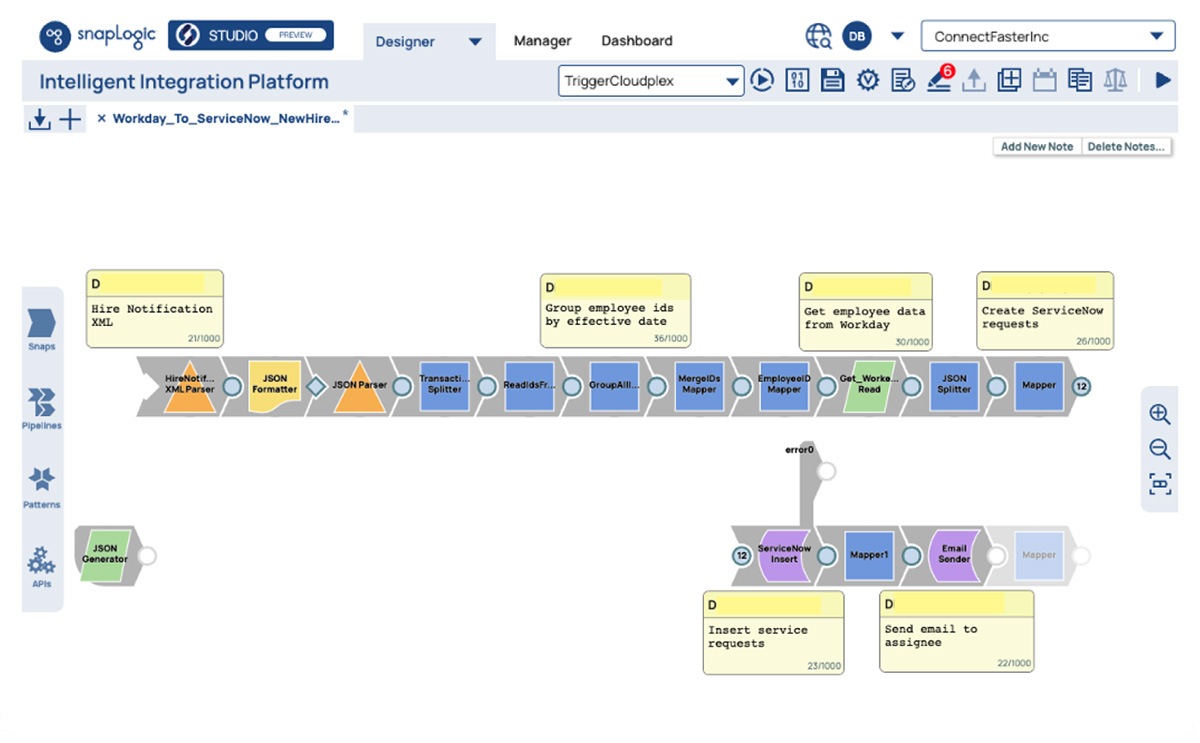Save the current pipeline
The image size is (1200, 743).
pyautogui.click(x=832, y=80)
